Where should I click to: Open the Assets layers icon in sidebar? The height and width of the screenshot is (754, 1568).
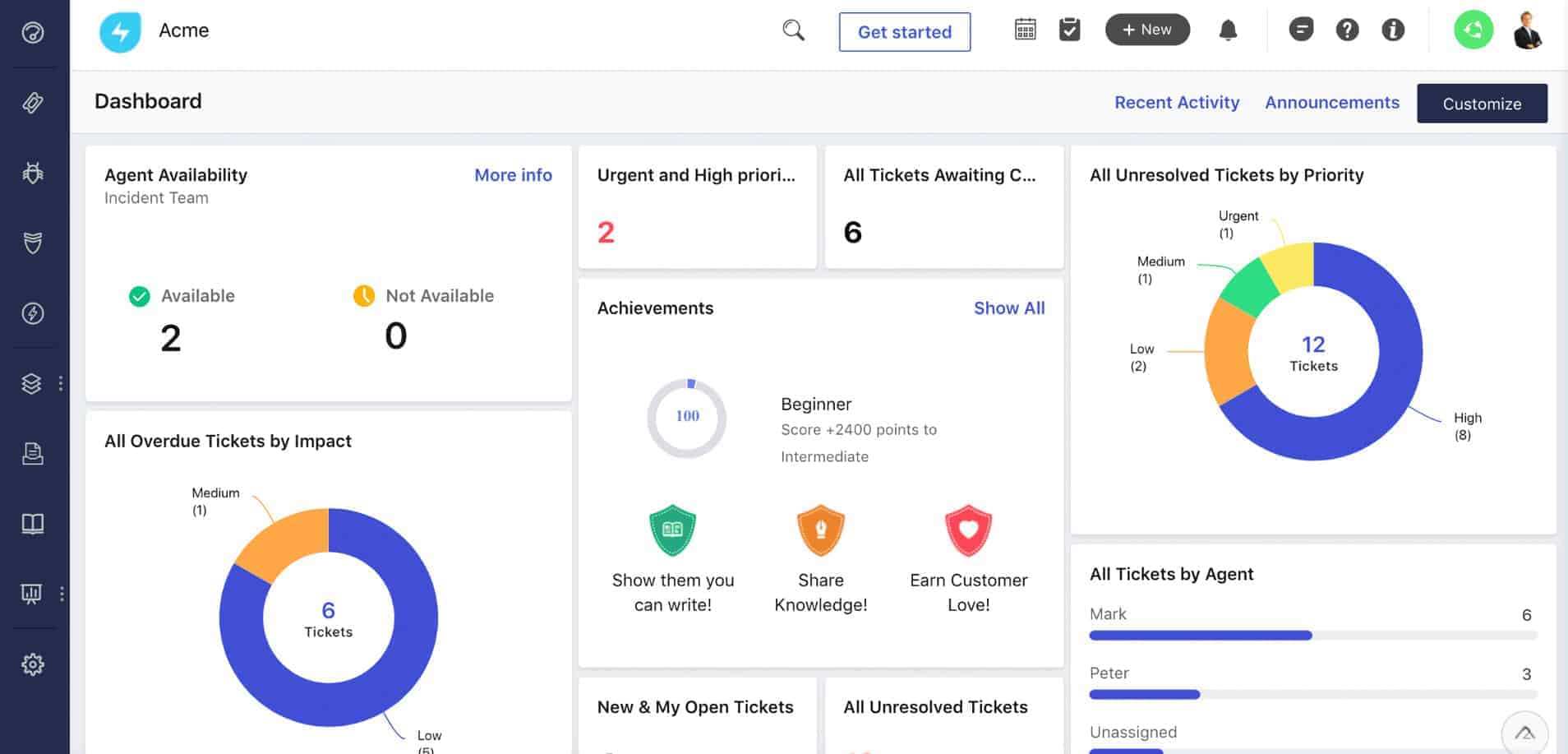point(31,383)
